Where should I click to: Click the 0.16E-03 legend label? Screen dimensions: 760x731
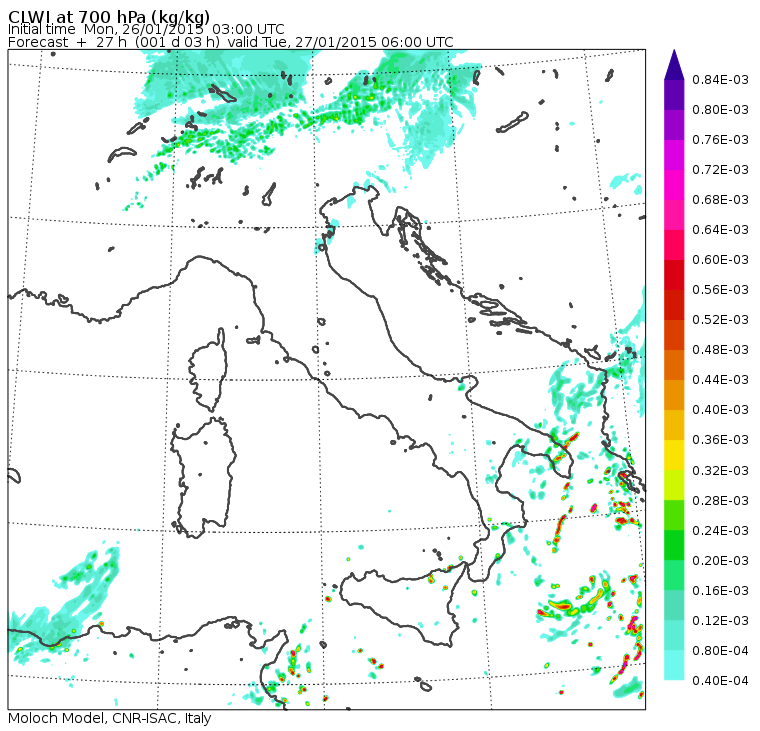[720, 591]
